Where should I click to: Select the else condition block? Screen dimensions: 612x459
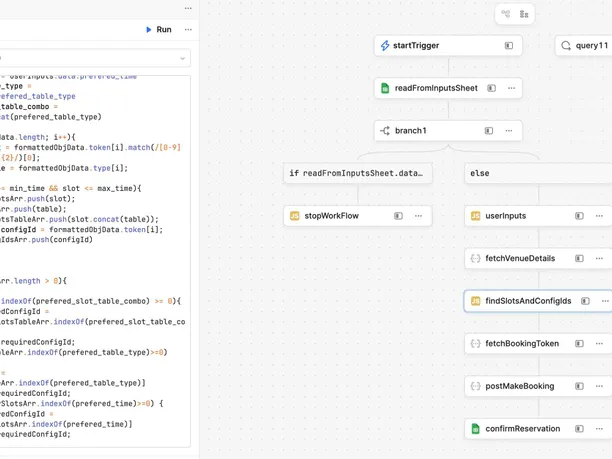pos(538,173)
